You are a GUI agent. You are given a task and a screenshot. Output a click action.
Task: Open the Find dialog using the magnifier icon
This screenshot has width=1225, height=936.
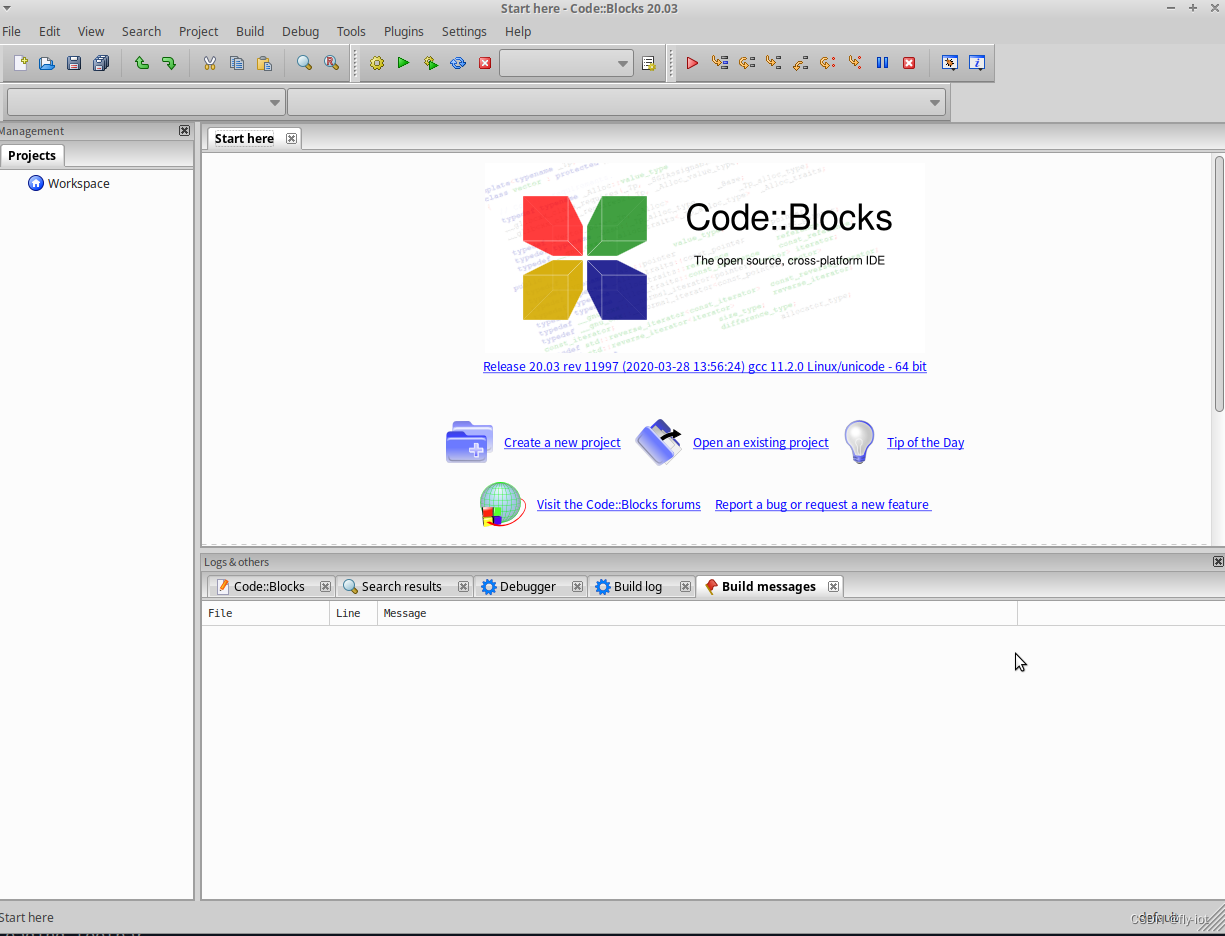coord(304,62)
